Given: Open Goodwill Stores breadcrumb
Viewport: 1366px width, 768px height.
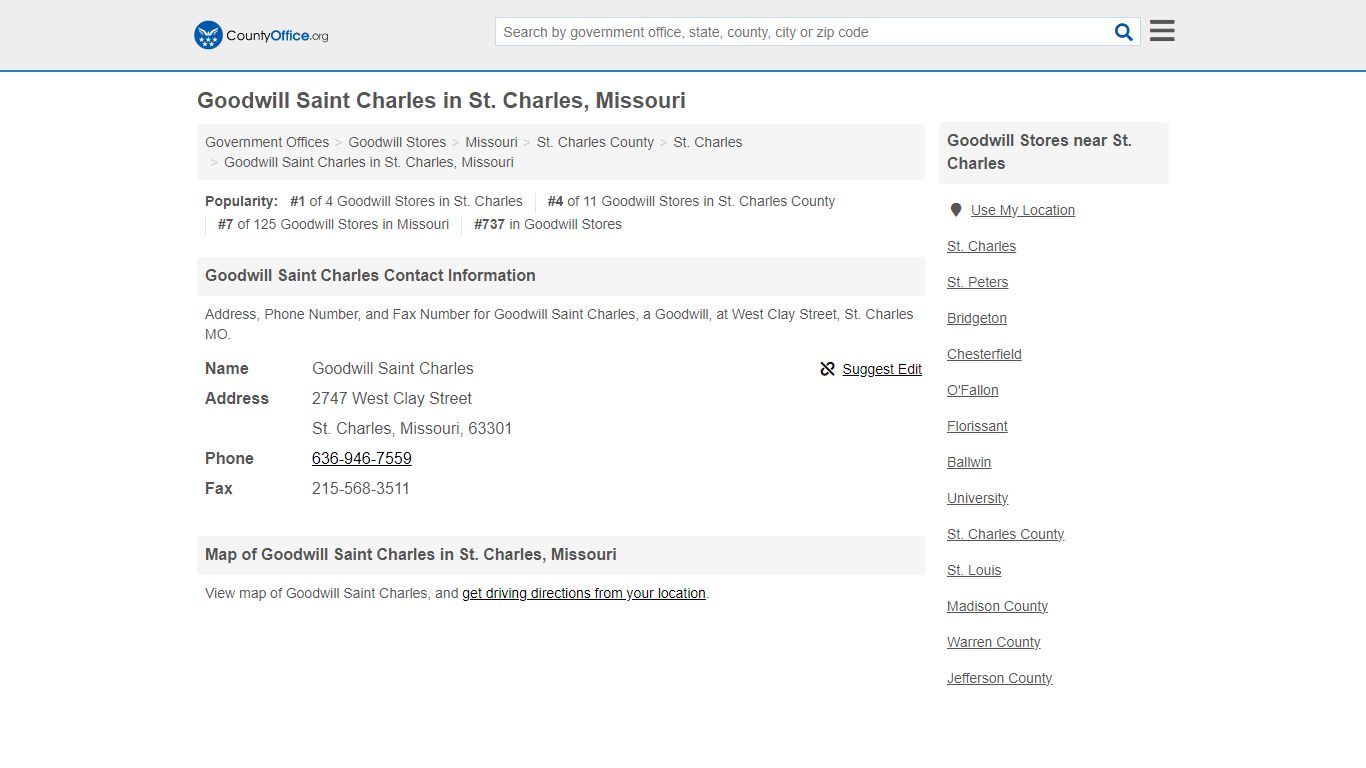Looking at the screenshot, I should 397,142.
